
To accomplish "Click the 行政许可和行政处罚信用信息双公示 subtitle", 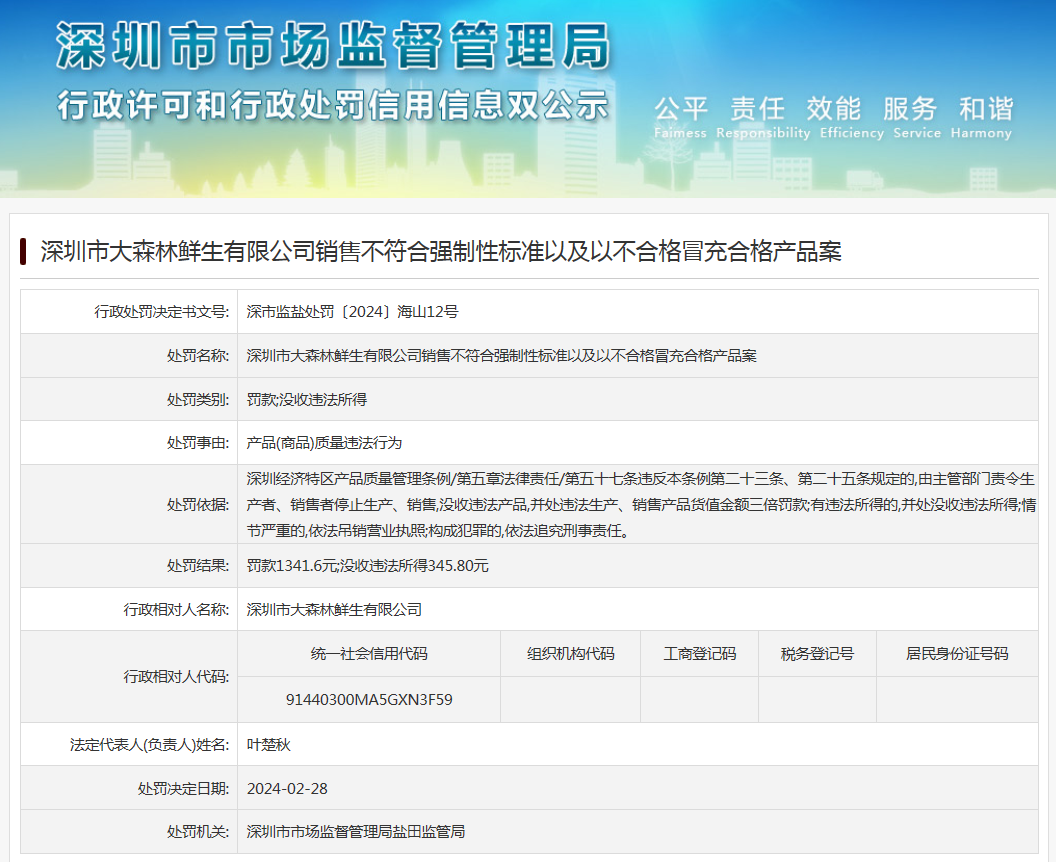I will (x=333, y=105).
